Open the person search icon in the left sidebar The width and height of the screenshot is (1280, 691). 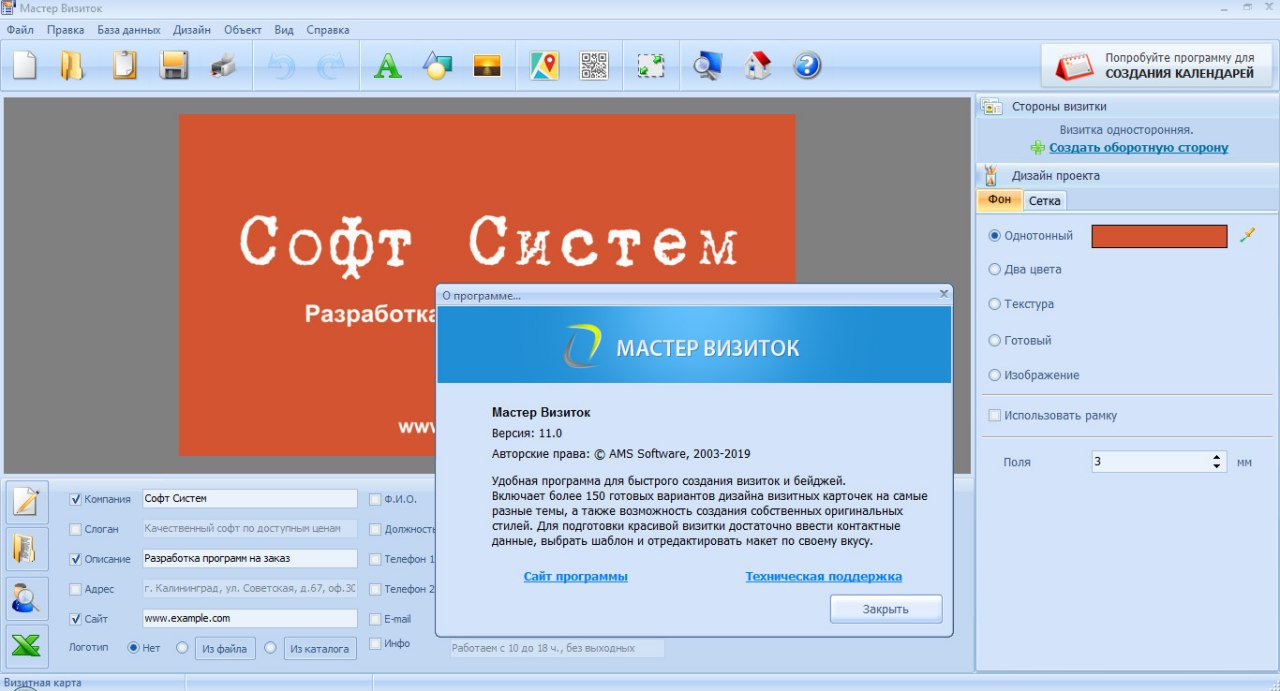pyautogui.click(x=26, y=598)
